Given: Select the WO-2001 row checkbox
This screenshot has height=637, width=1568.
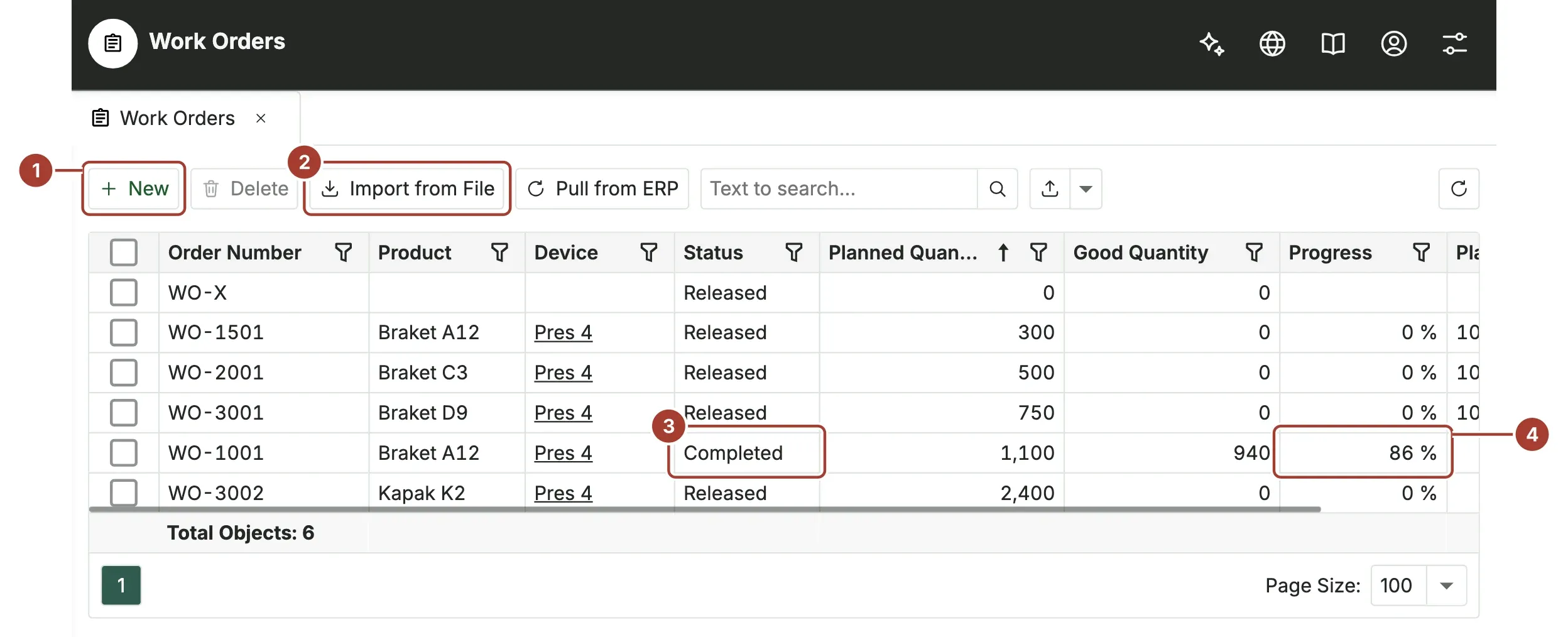Looking at the screenshot, I should point(124,373).
